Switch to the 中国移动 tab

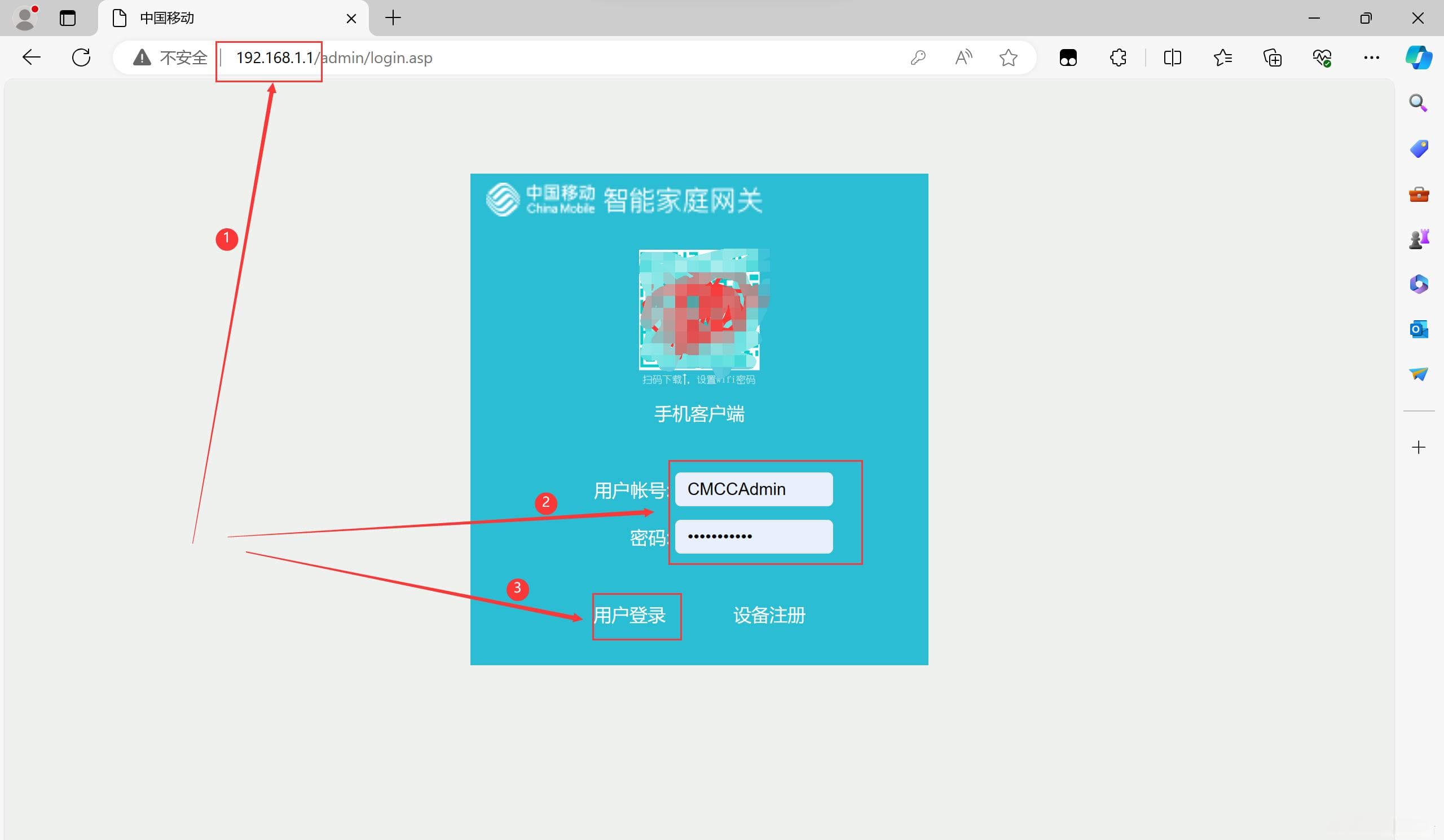(x=233, y=19)
